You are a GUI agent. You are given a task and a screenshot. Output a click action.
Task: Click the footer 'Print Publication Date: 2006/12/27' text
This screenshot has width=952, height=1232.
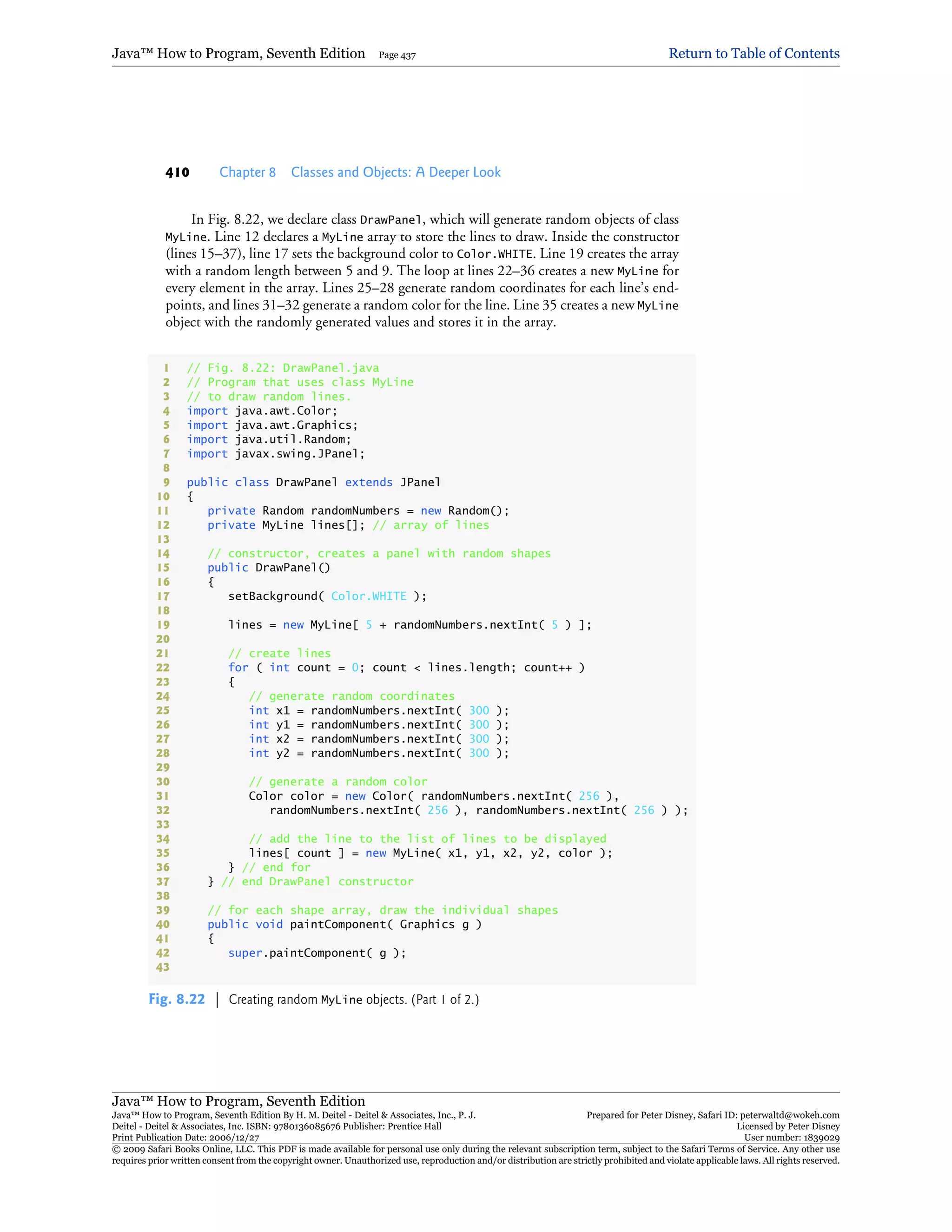pos(185,1138)
